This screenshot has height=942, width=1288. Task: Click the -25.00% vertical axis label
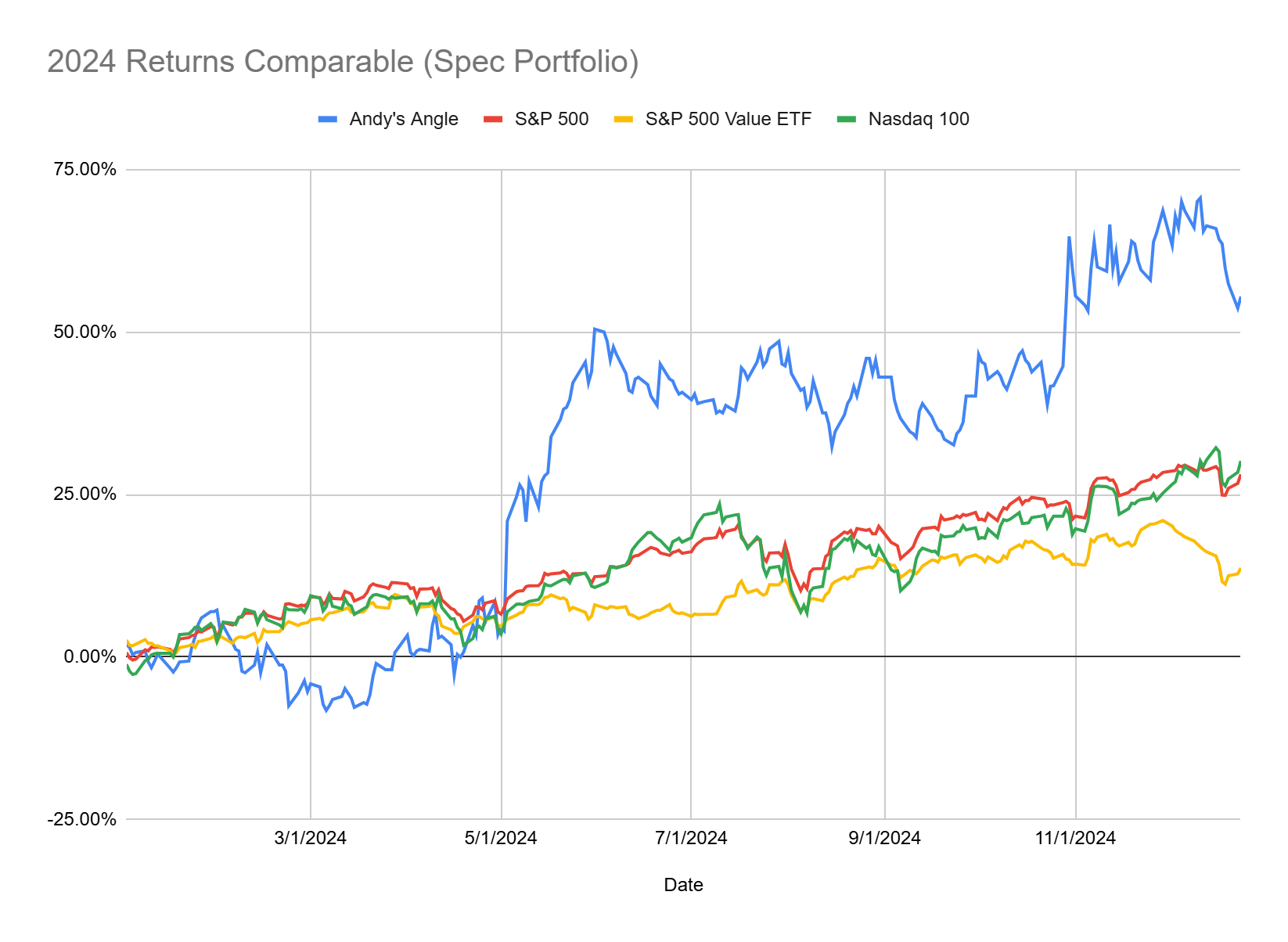click(81, 819)
